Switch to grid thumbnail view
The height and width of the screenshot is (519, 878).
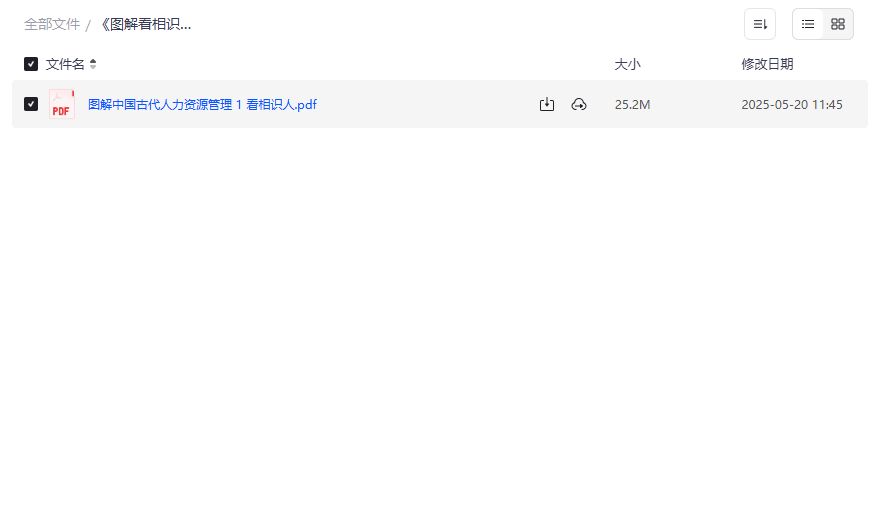pyautogui.click(x=838, y=24)
